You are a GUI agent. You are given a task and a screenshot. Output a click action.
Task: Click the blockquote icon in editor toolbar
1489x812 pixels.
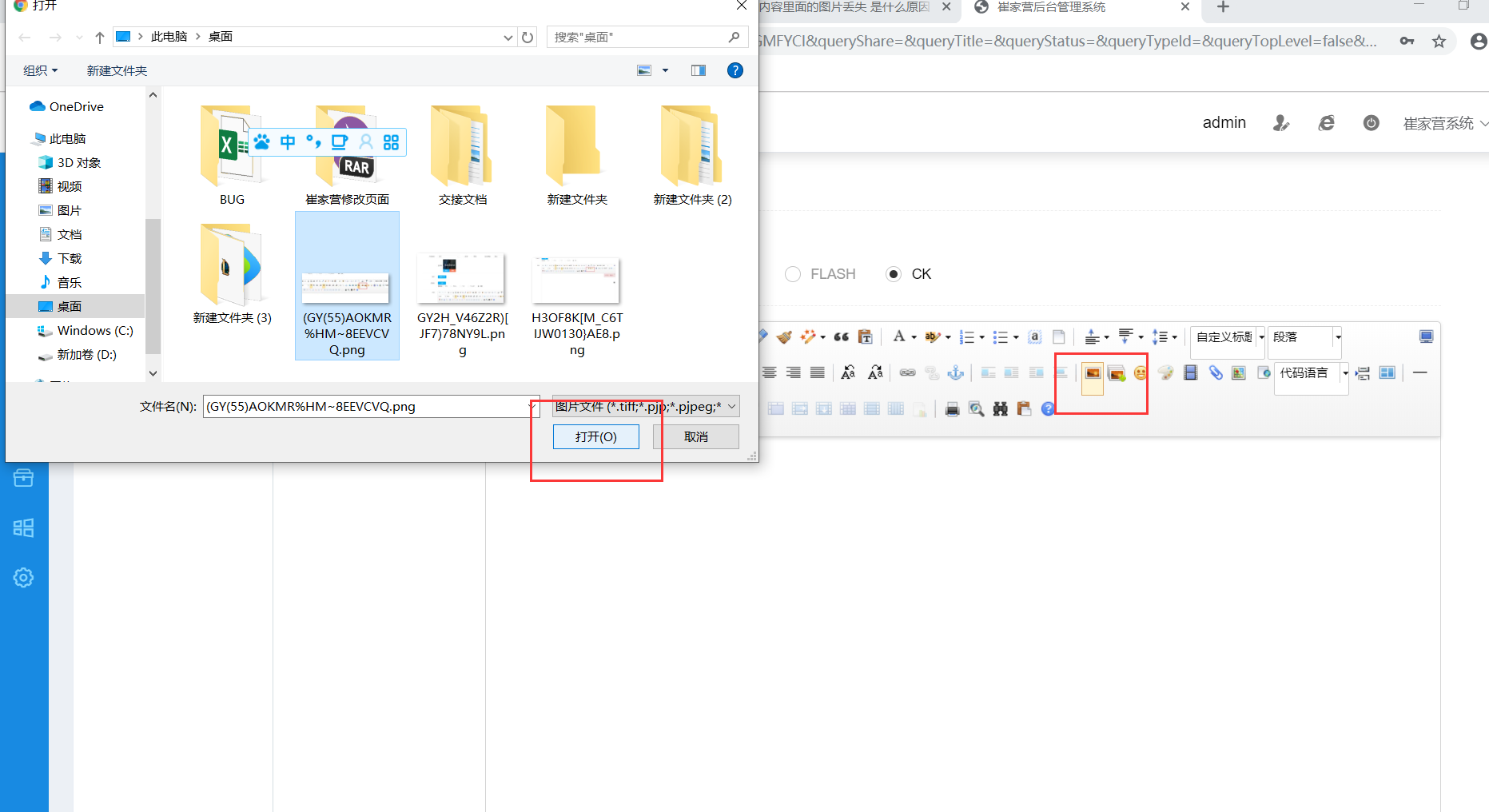(842, 337)
